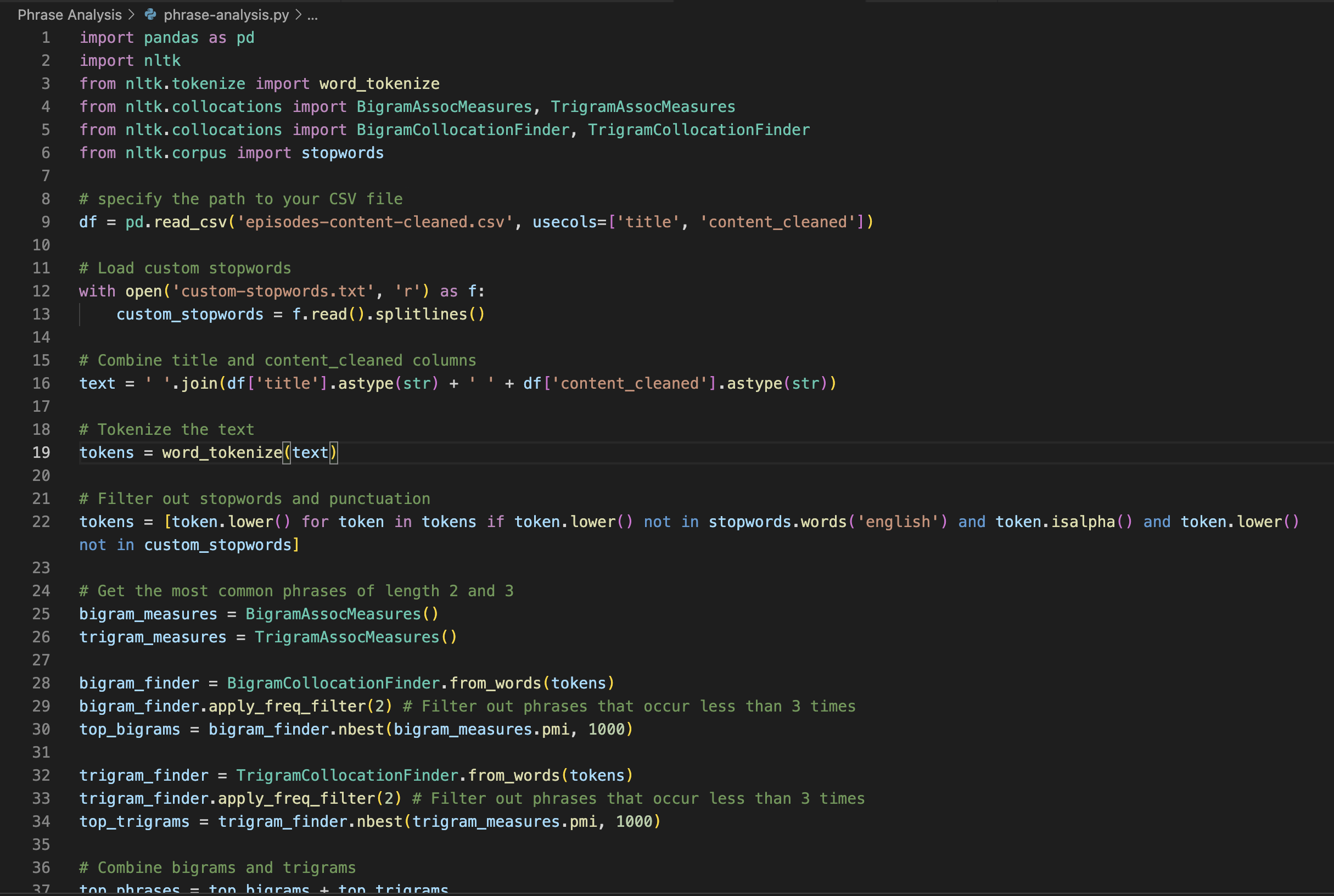This screenshot has height=896, width=1334.
Task: Click the comment 'Tokenize the text'
Action: point(166,429)
